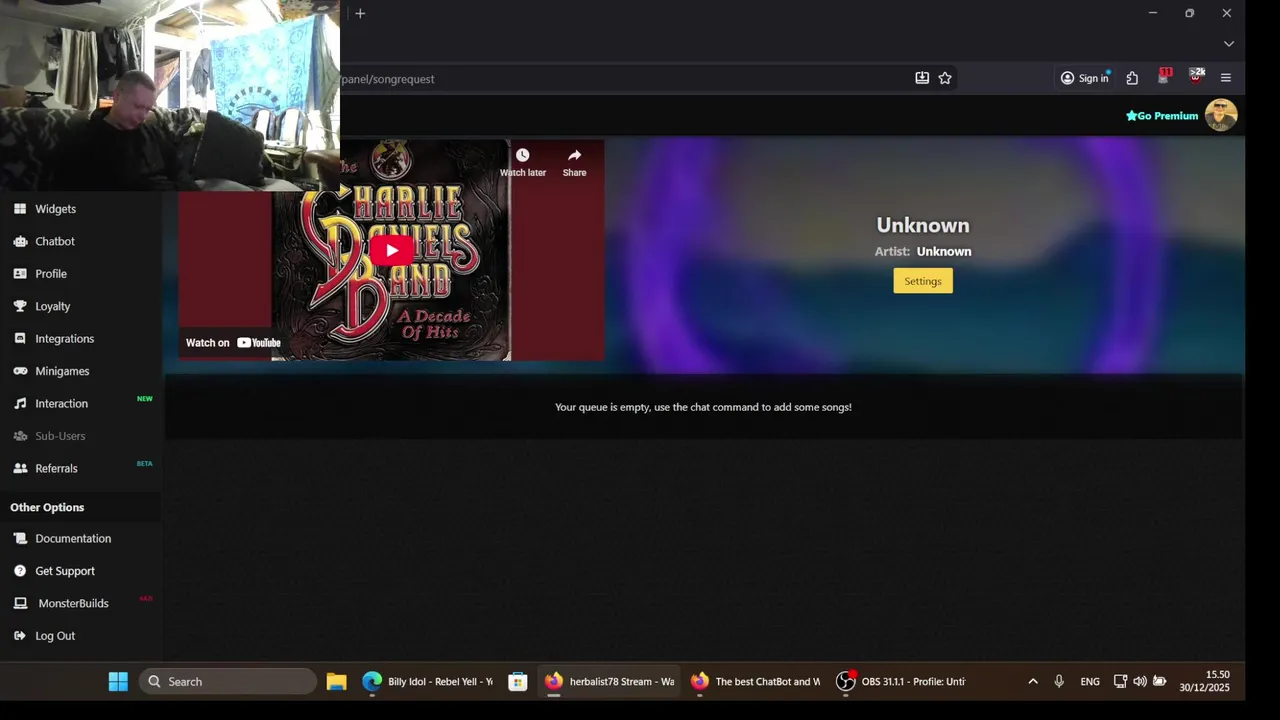The image size is (1280, 720).
Task: Click the Minigames gamepad icon
Action: click(x=20, y=371)
